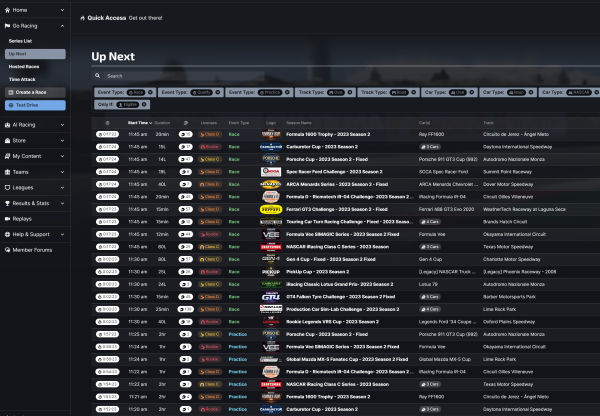Click the Porsche logo in the Porsche Cup race row

tap(271, 159)
